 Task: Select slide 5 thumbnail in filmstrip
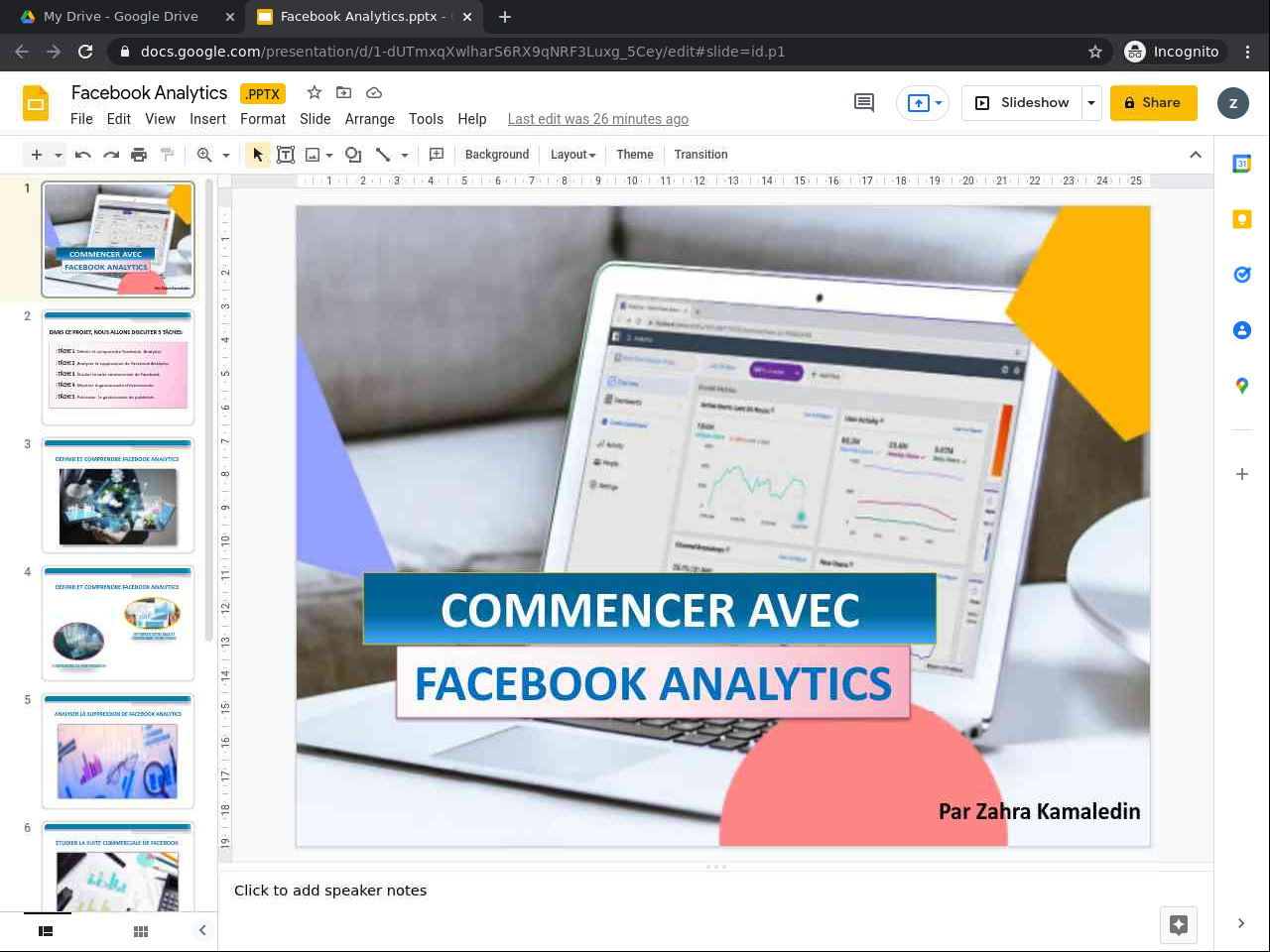pyautogui.click(x=118, y=752)
